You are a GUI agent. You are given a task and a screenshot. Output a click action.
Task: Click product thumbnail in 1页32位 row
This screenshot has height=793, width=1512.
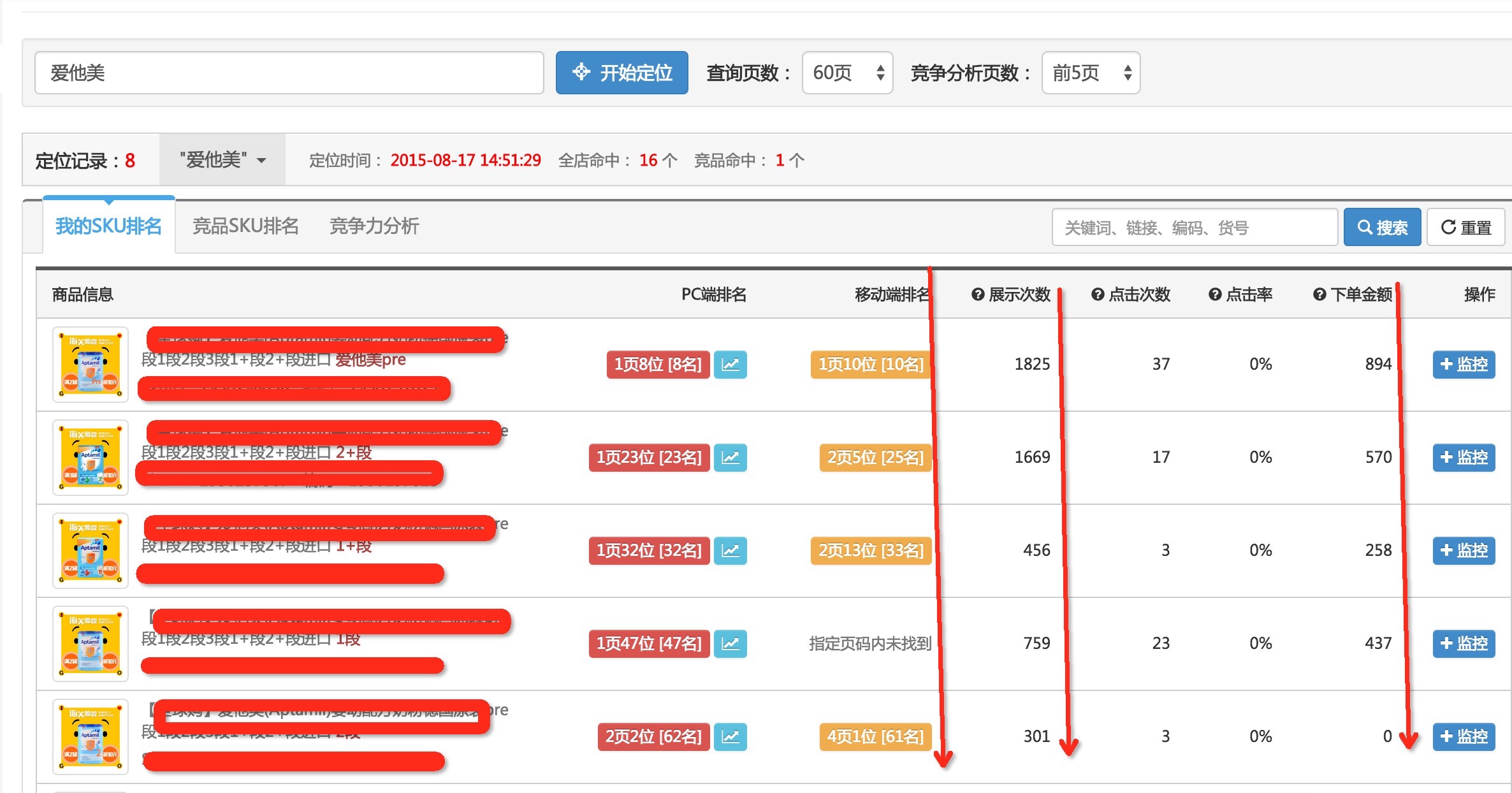(x=91, y=551)
